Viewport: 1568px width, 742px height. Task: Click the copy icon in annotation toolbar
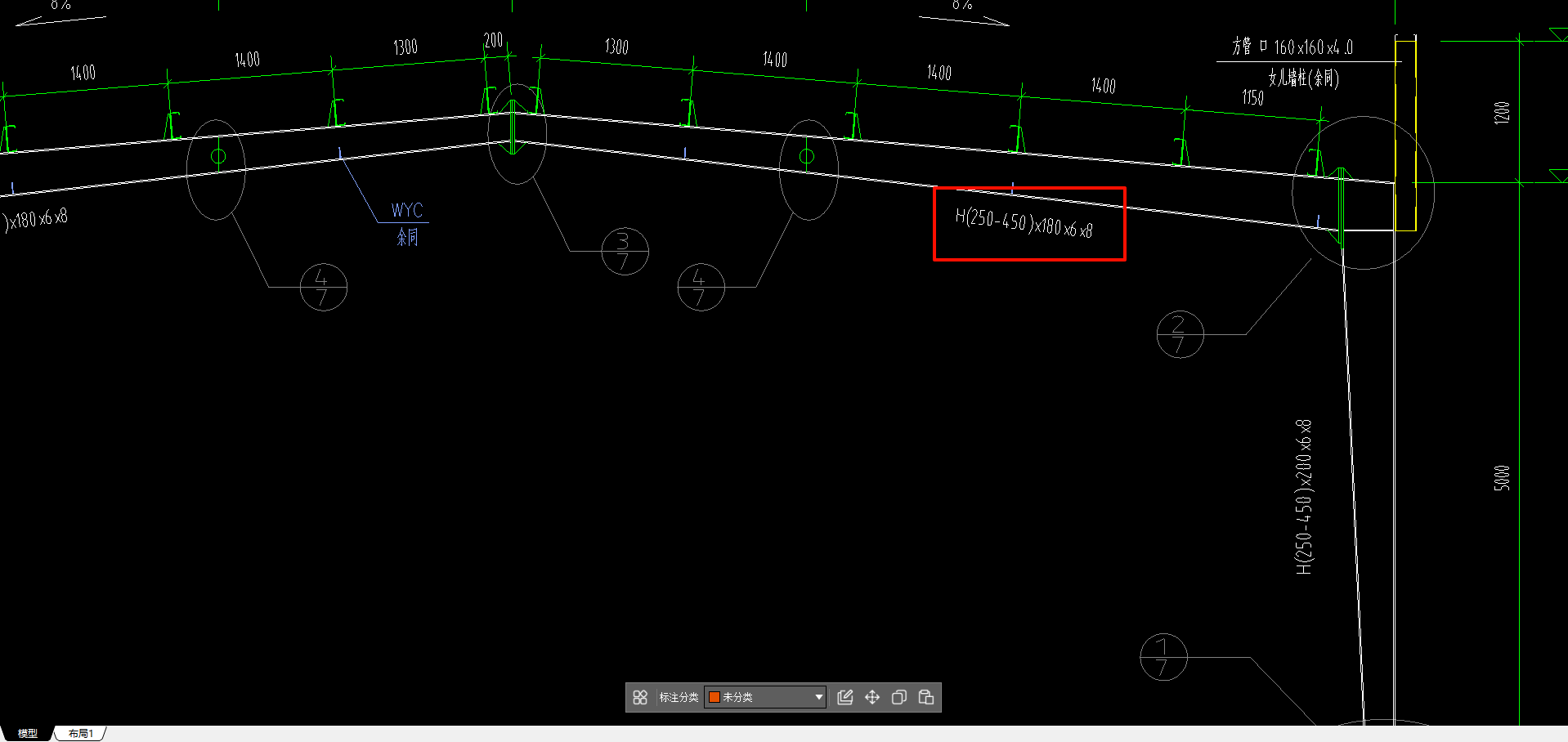[x=899, y=697]
